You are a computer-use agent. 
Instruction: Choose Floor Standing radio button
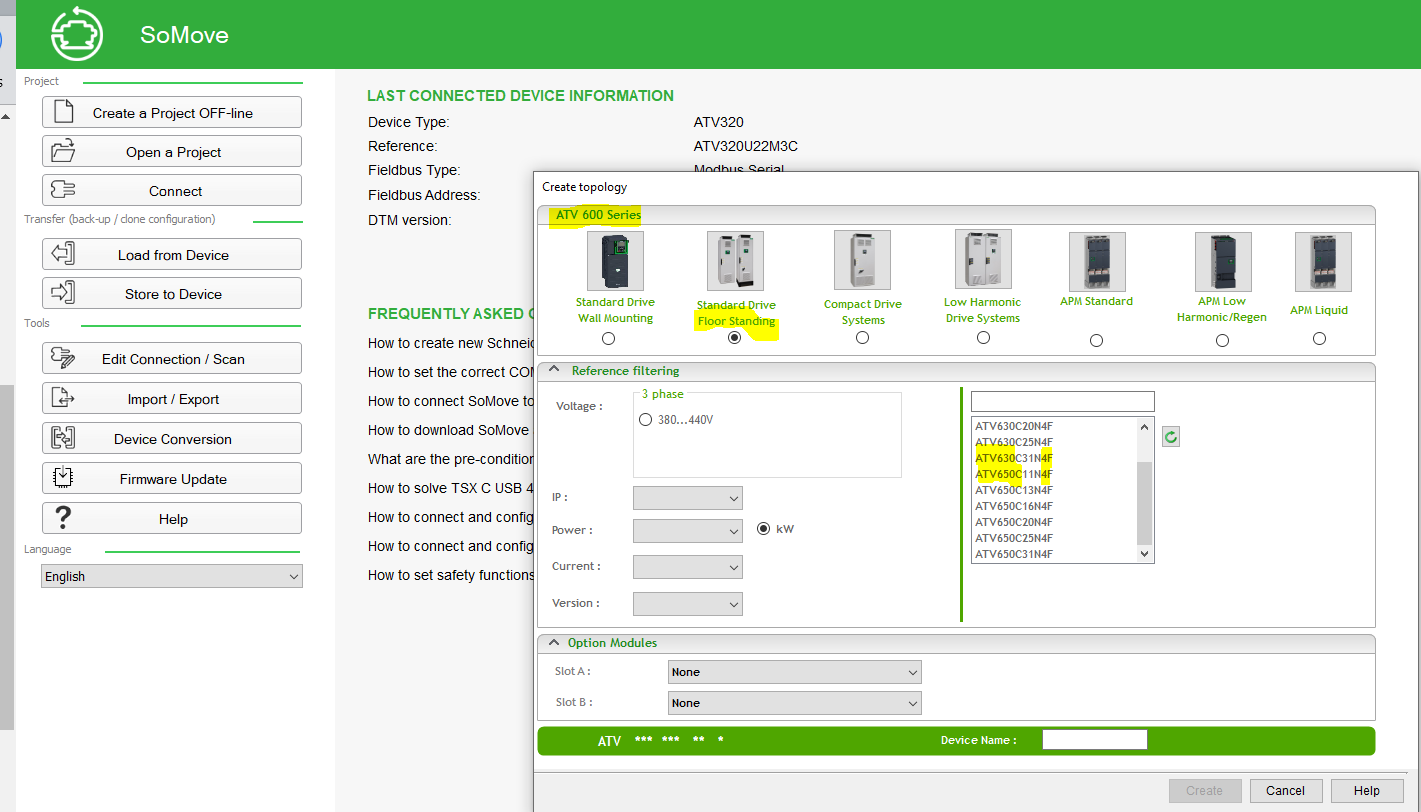[735, 338]
